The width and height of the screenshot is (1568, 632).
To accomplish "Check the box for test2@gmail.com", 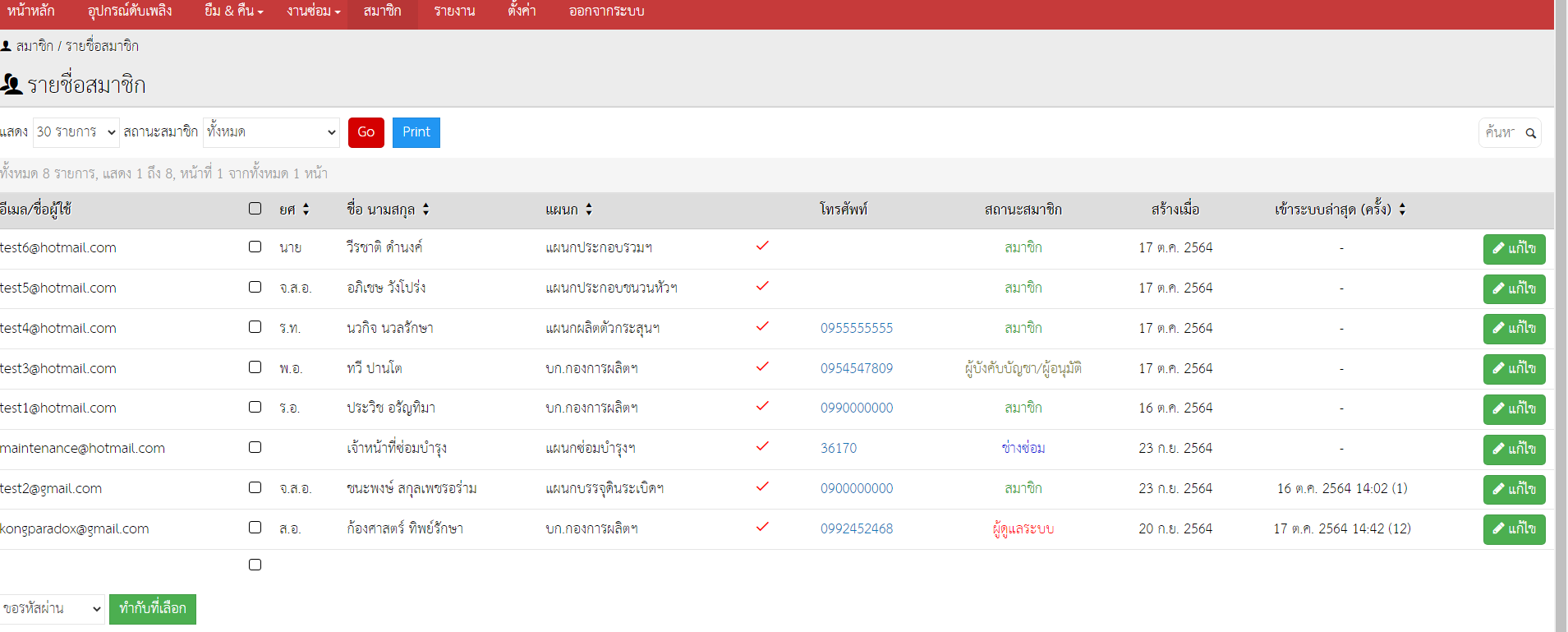I will click(x=255, y=487).
